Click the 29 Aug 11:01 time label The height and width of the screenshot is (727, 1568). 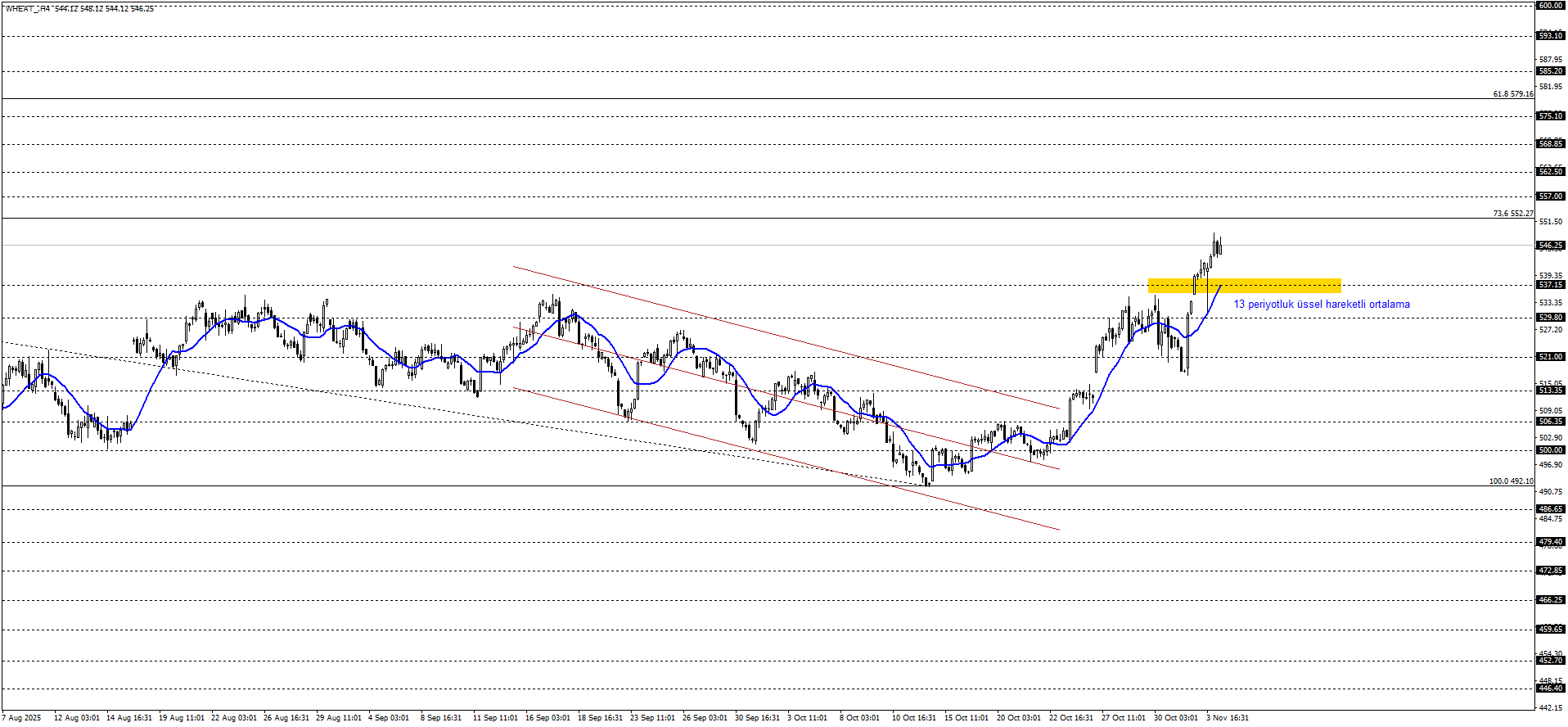click(x=339, y=718)
